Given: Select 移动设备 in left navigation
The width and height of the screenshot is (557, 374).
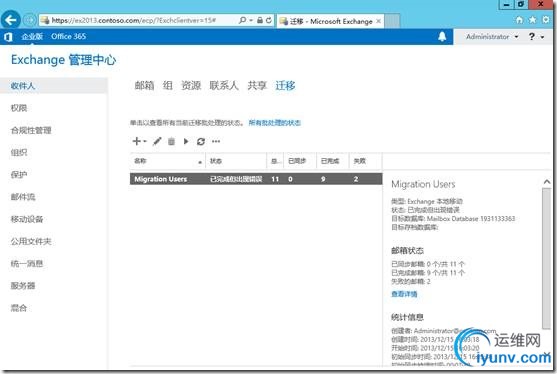Looking at the screenshot, I should (x=27, y=219).
